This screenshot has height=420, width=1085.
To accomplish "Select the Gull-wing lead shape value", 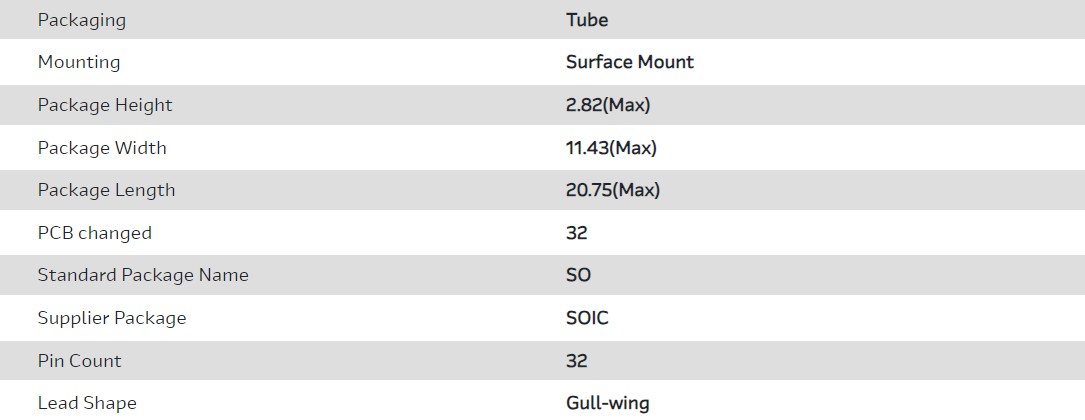I will tap(608, 403).
